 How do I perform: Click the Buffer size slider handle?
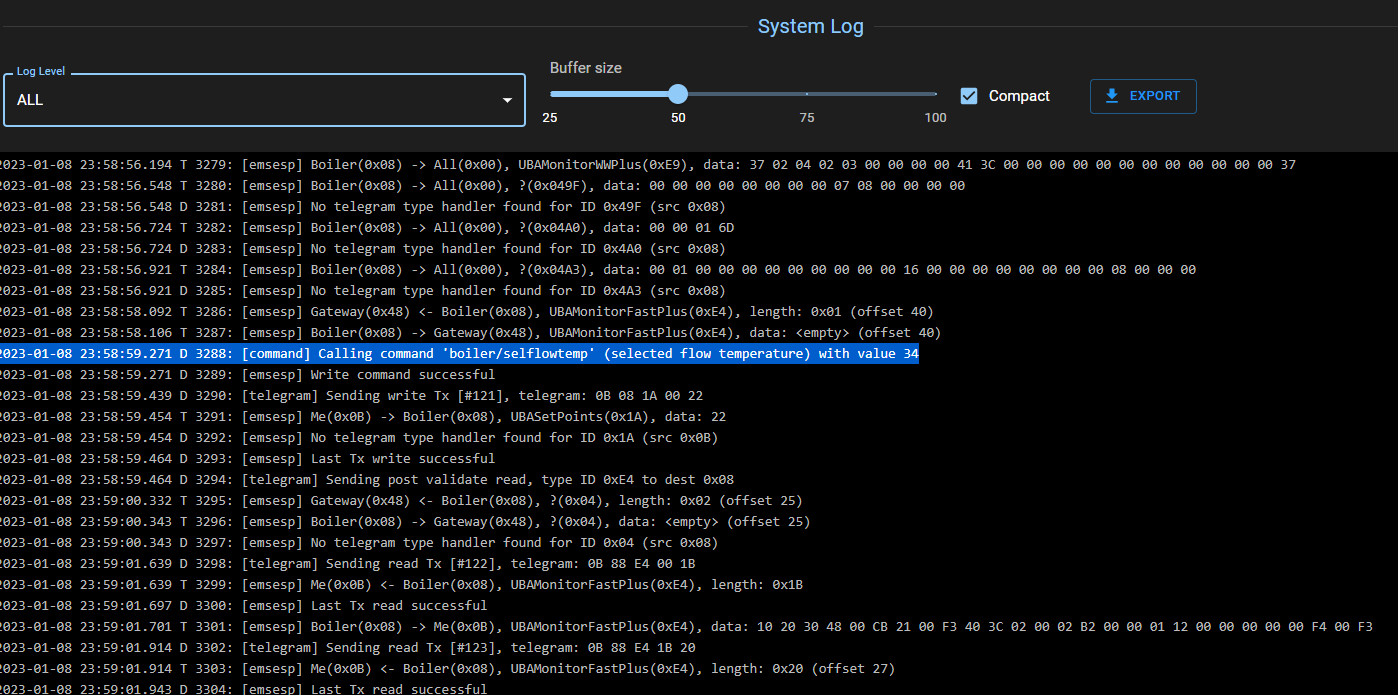click(677, 93)
